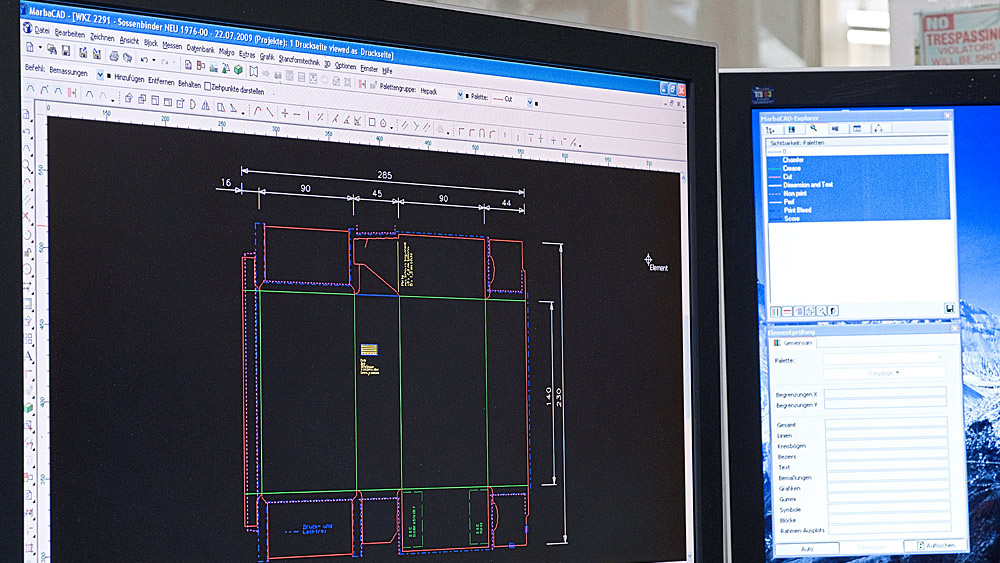1000x563 pixels.
Task: Click the save disk icon in Explorer panel
Action: 949,309
